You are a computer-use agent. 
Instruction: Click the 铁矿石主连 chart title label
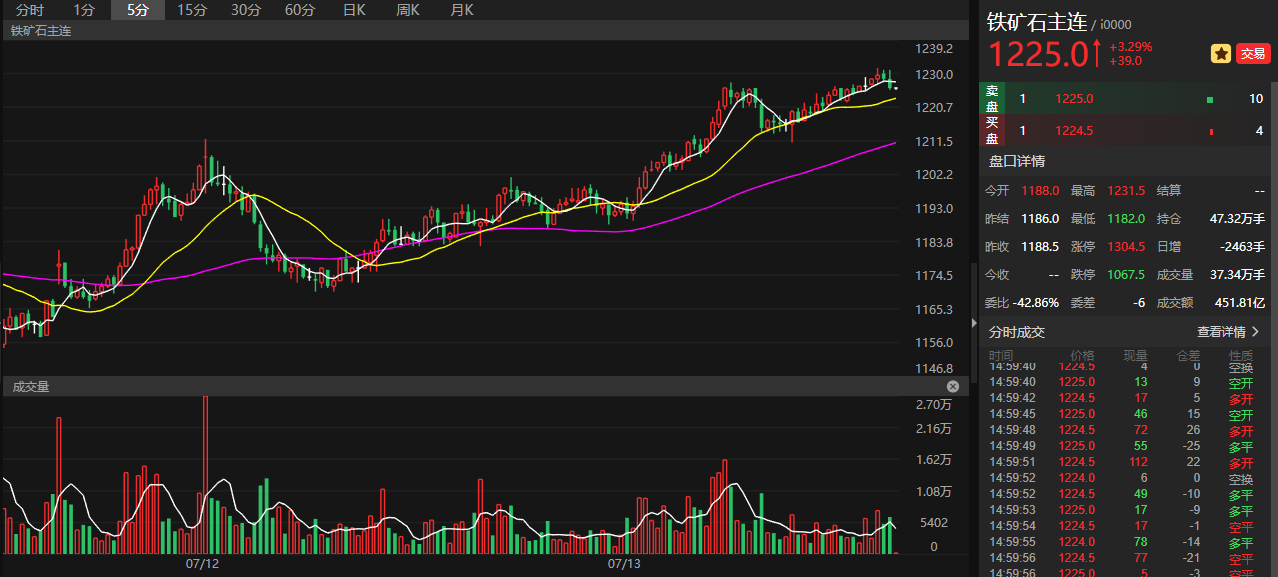point(41,31)
